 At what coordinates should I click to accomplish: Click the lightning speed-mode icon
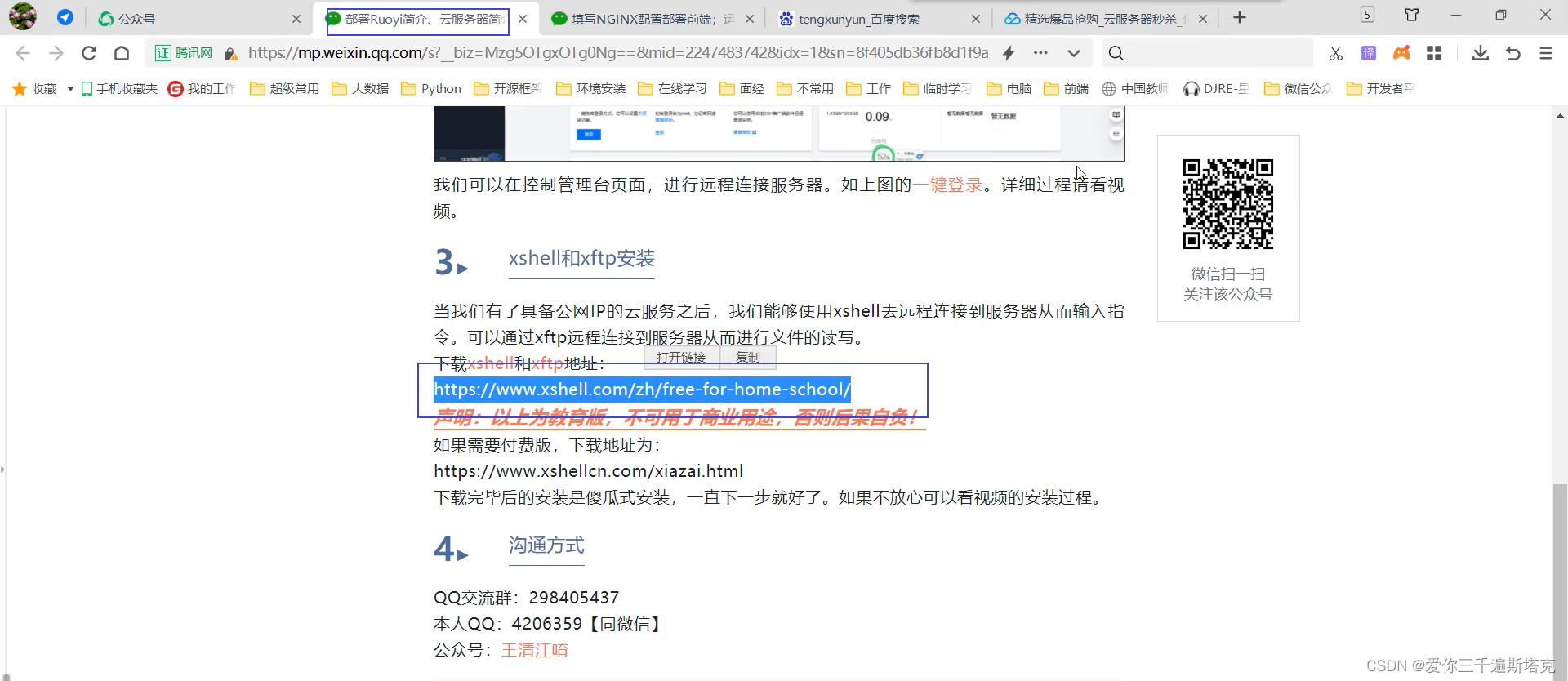tap(1009, 53)
